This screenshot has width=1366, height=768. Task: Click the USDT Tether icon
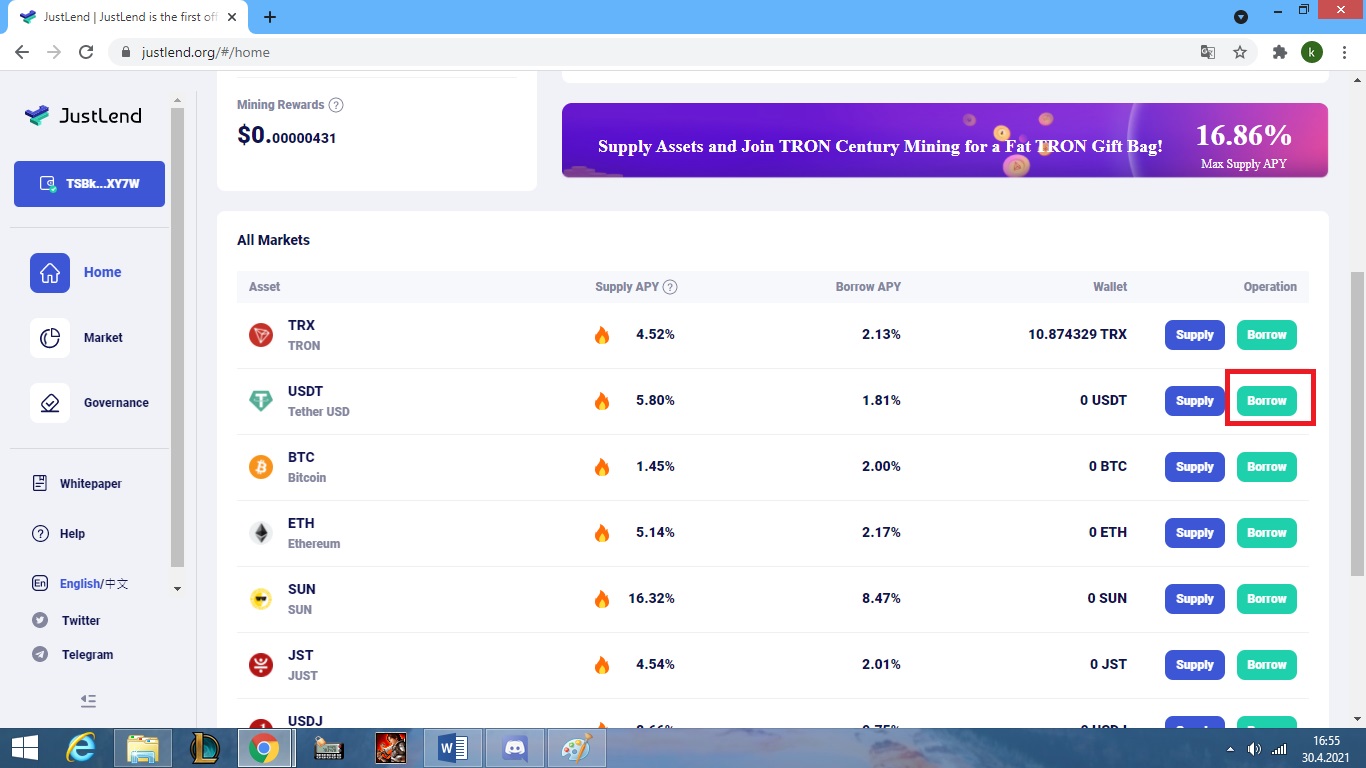coord(261,401)
